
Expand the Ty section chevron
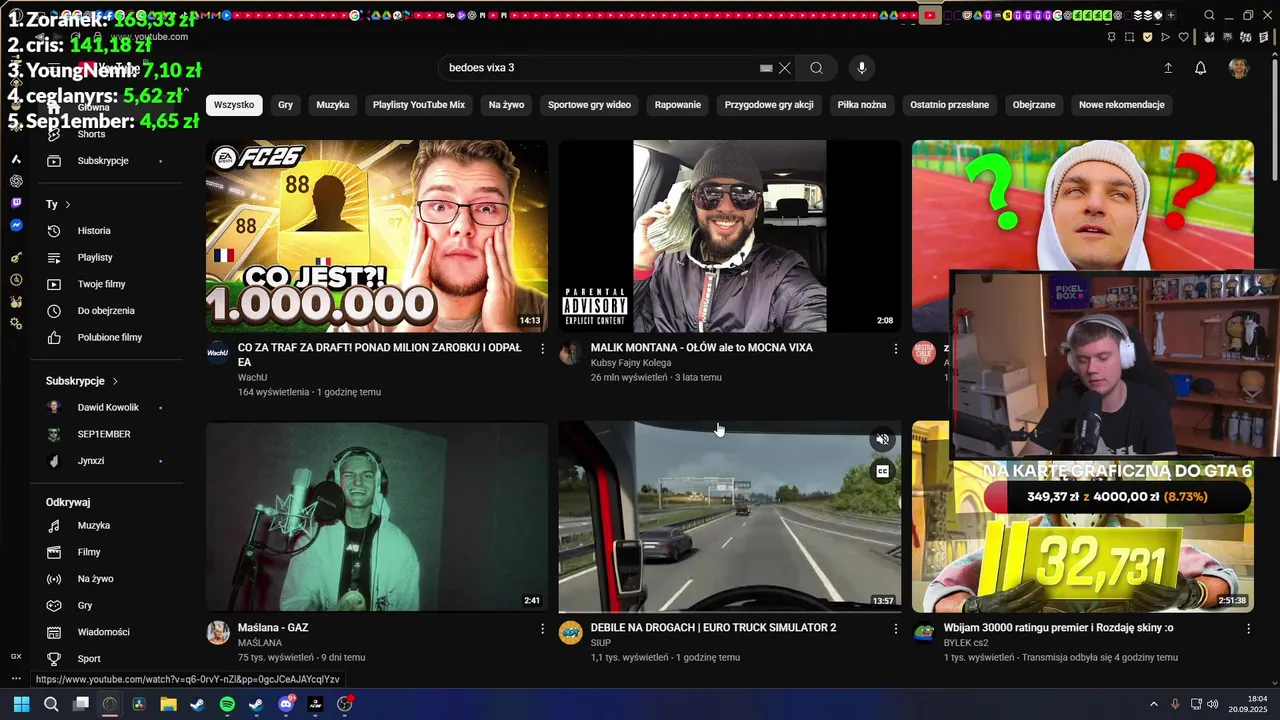pyautogui.click(x=68, y=204)
